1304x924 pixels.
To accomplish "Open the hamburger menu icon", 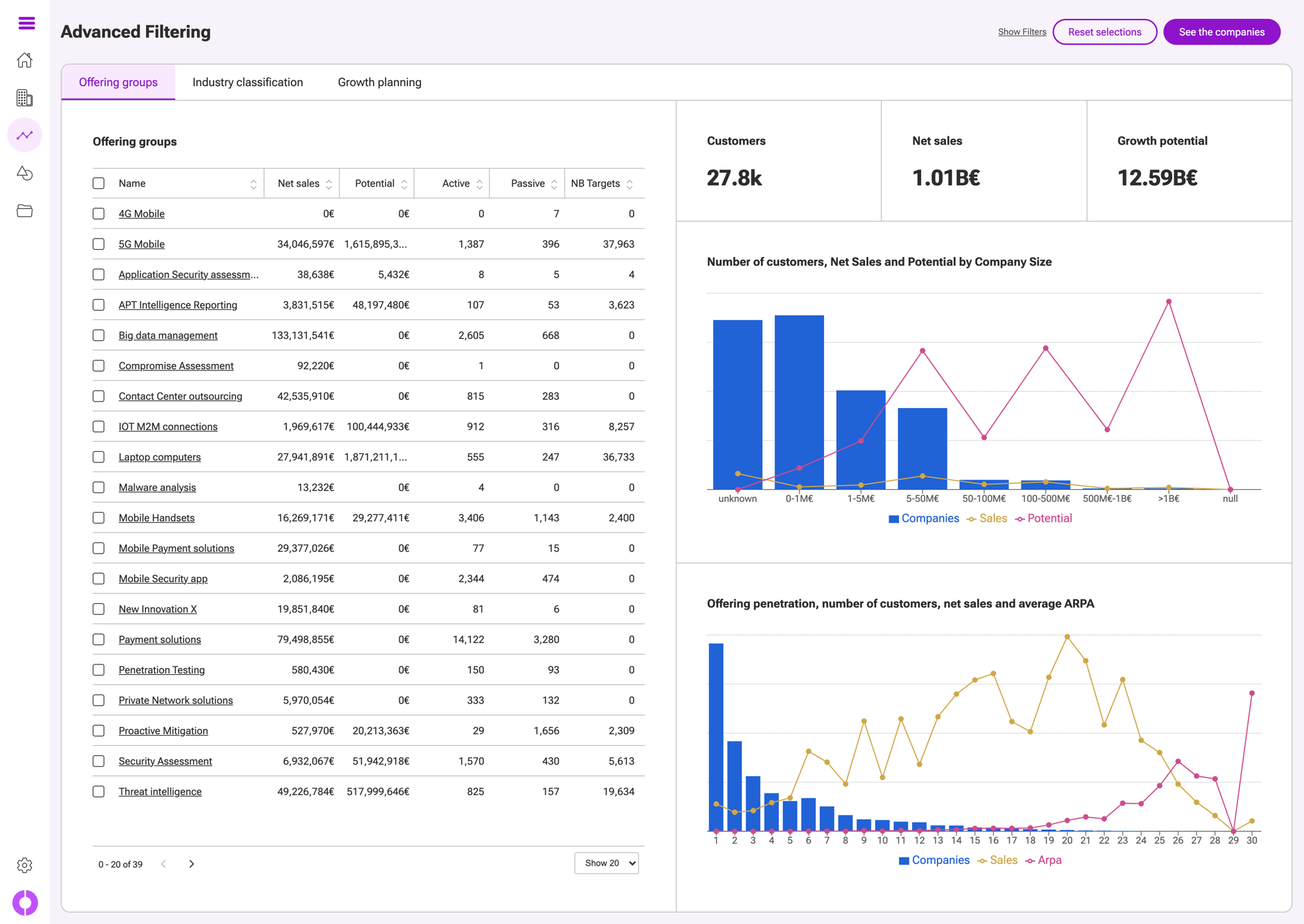I will 27,23.
